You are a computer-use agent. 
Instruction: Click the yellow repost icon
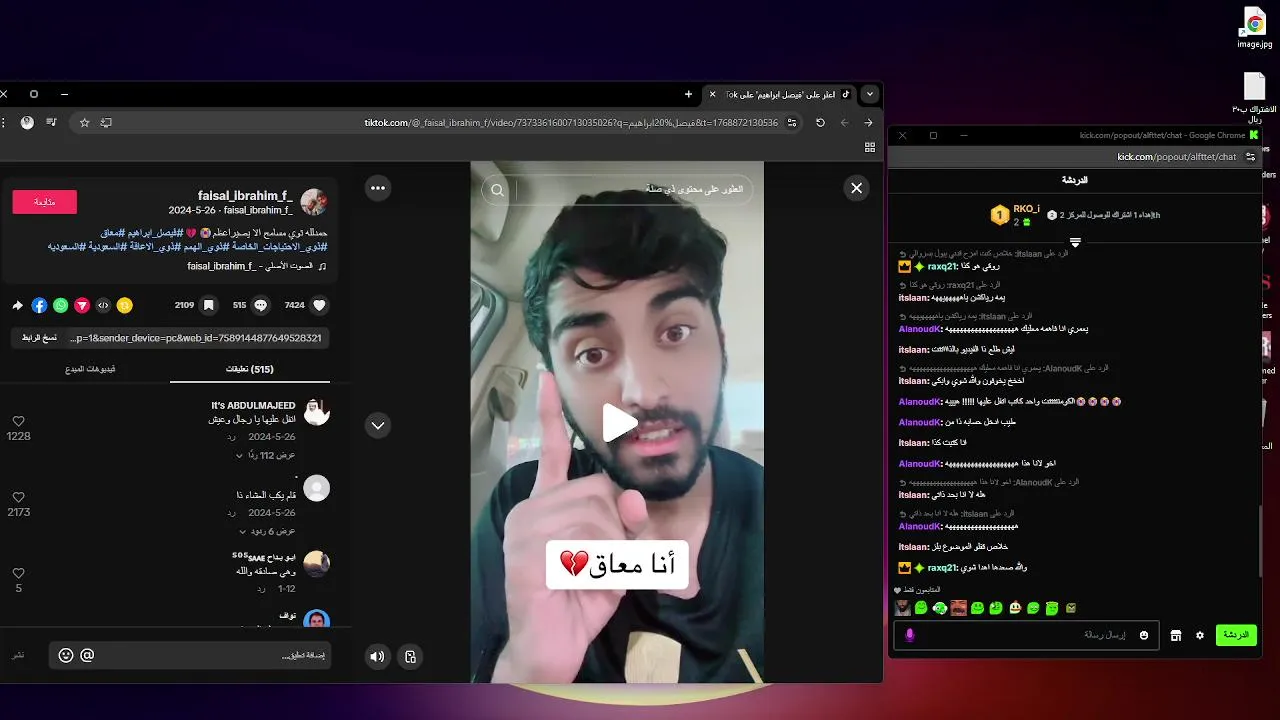(x=124, y=305)
